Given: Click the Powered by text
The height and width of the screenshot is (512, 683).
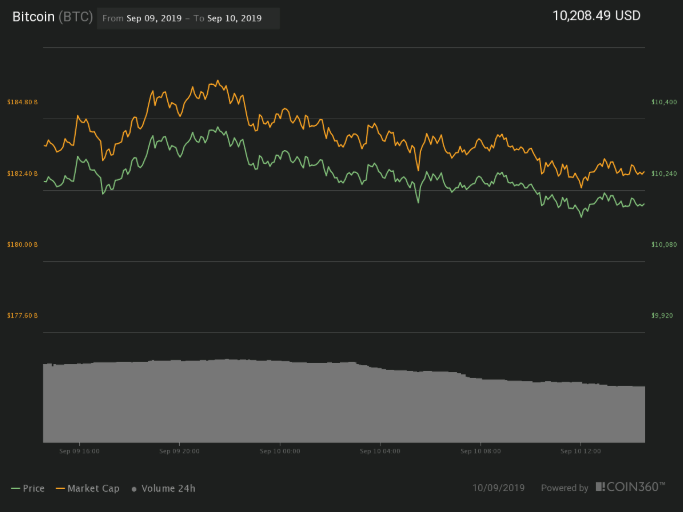Looking at the screenshot, I should [x=565, y=488].
